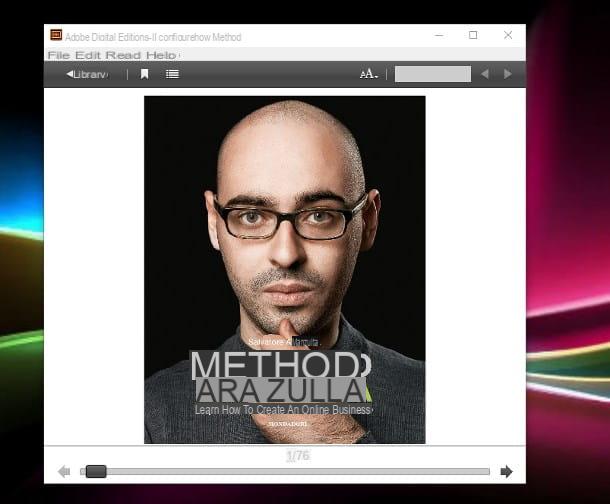
Task: Find next search result arrow
Action: coord(507,74)
